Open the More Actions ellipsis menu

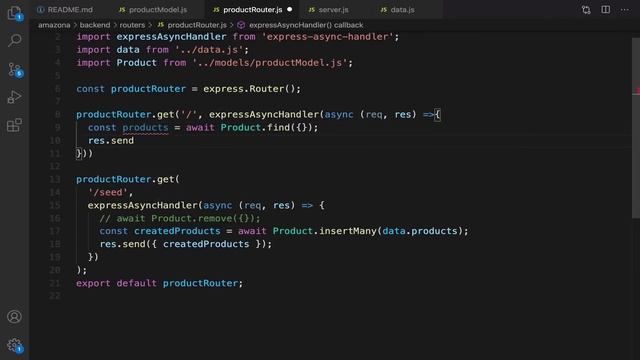tap(624, 9)
